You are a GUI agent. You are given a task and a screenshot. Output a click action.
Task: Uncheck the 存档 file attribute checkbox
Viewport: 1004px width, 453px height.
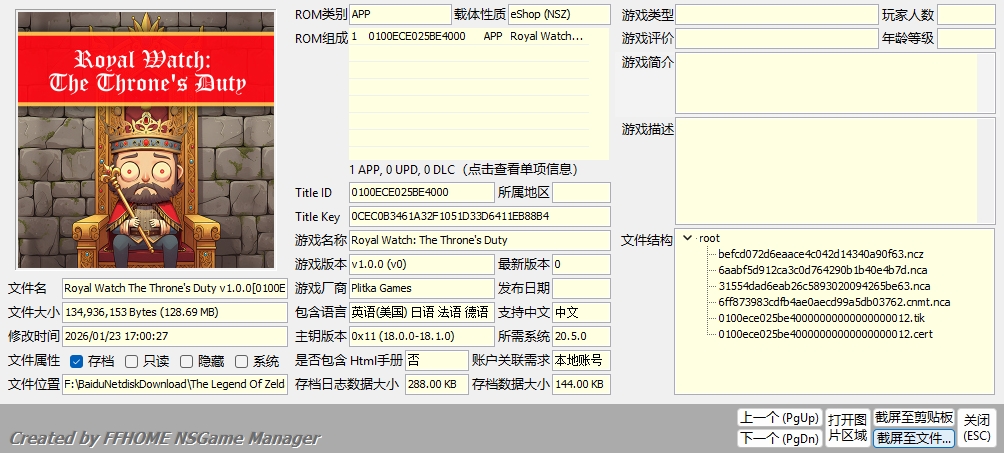(77, 361)
